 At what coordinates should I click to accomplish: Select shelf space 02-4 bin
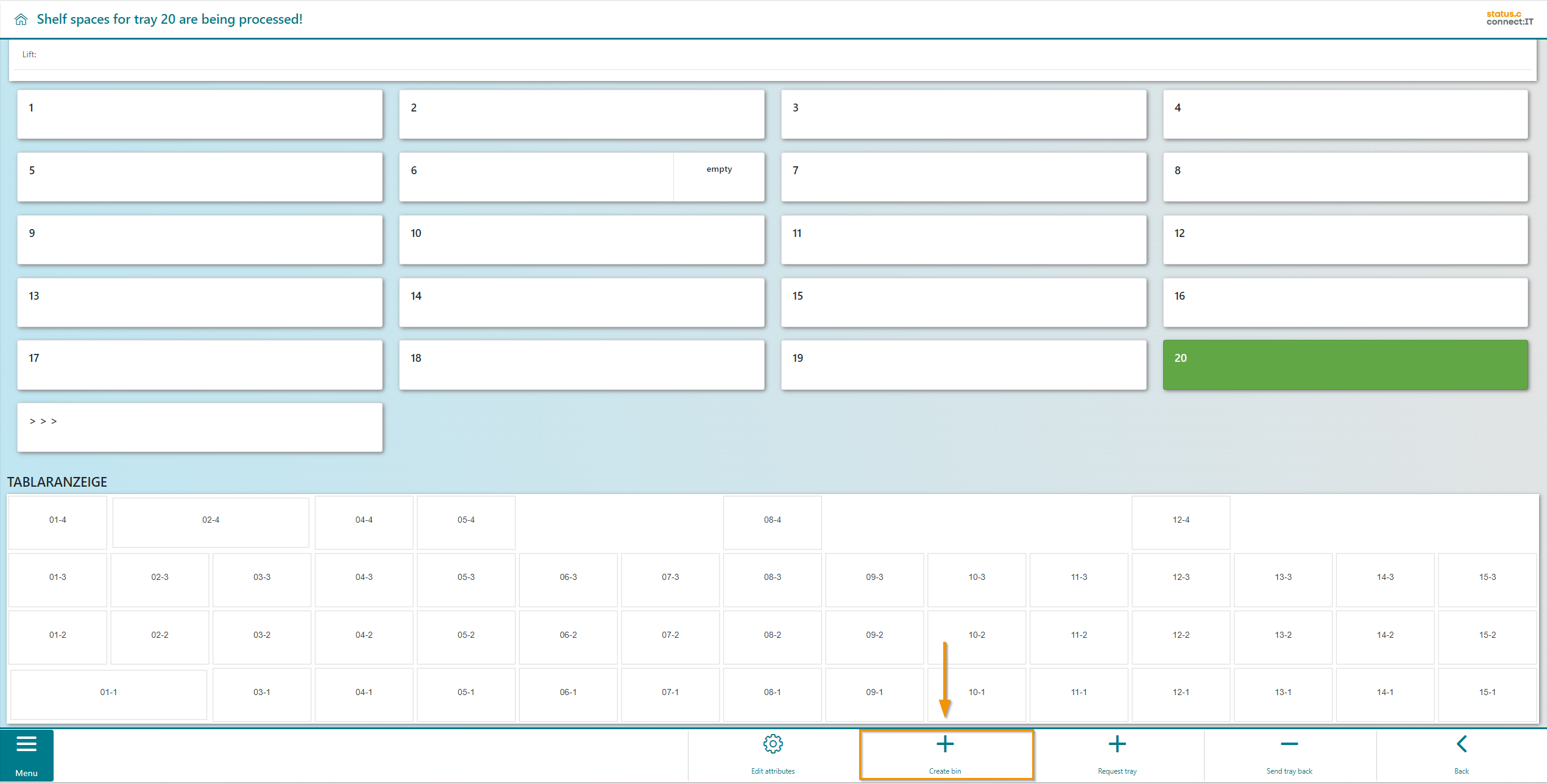211,521
